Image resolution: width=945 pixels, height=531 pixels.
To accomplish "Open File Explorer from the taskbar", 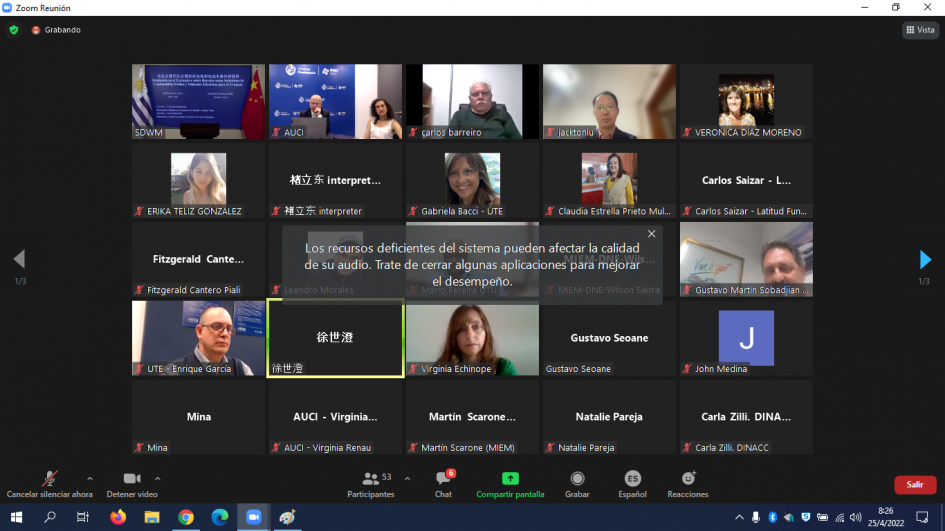I will 152,517.
